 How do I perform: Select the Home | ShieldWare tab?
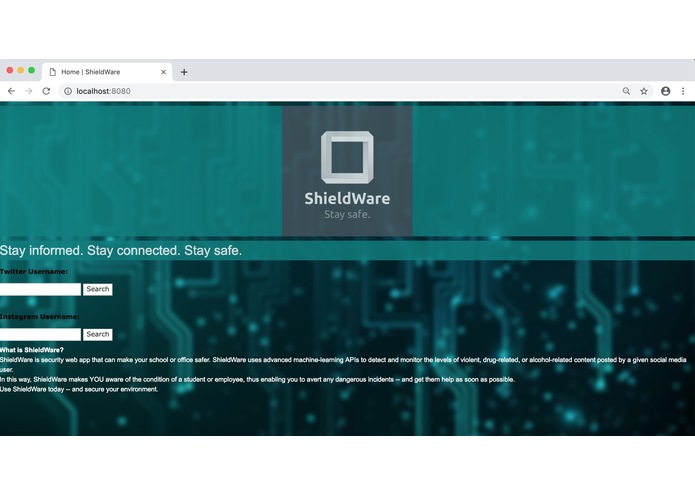point(107,72)
